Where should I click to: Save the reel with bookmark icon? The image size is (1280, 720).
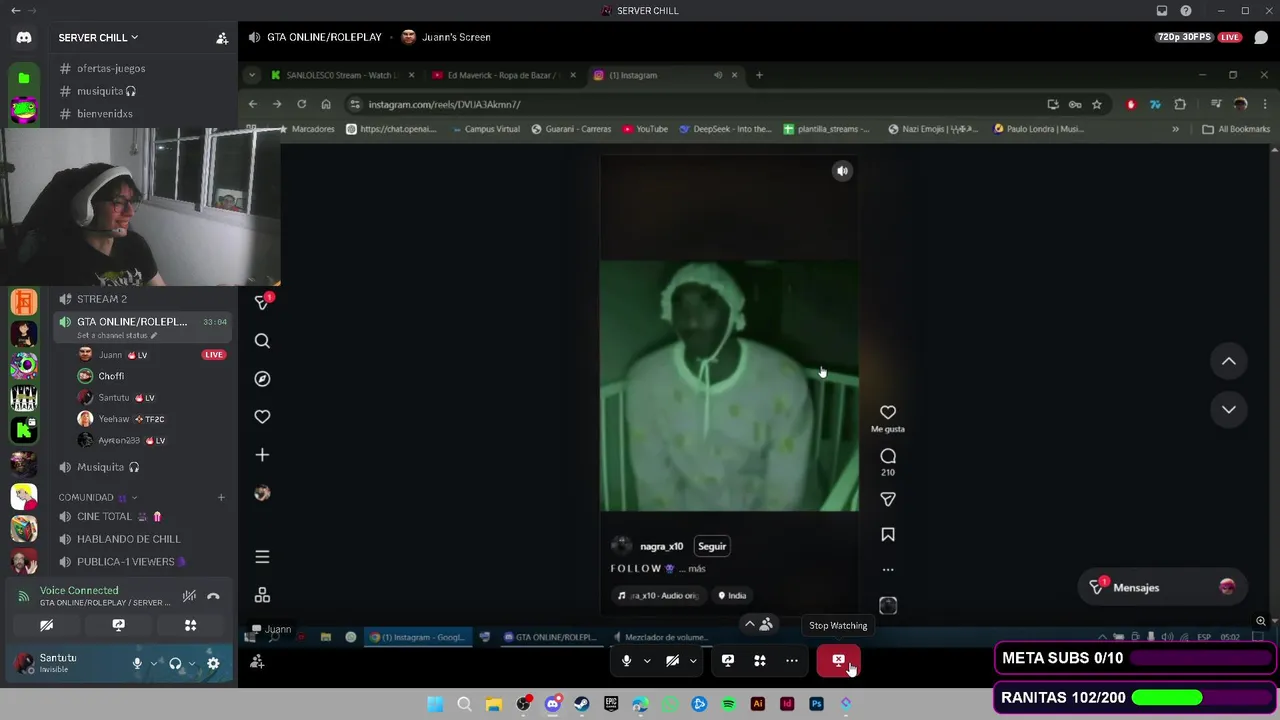[x=888, y=535]
